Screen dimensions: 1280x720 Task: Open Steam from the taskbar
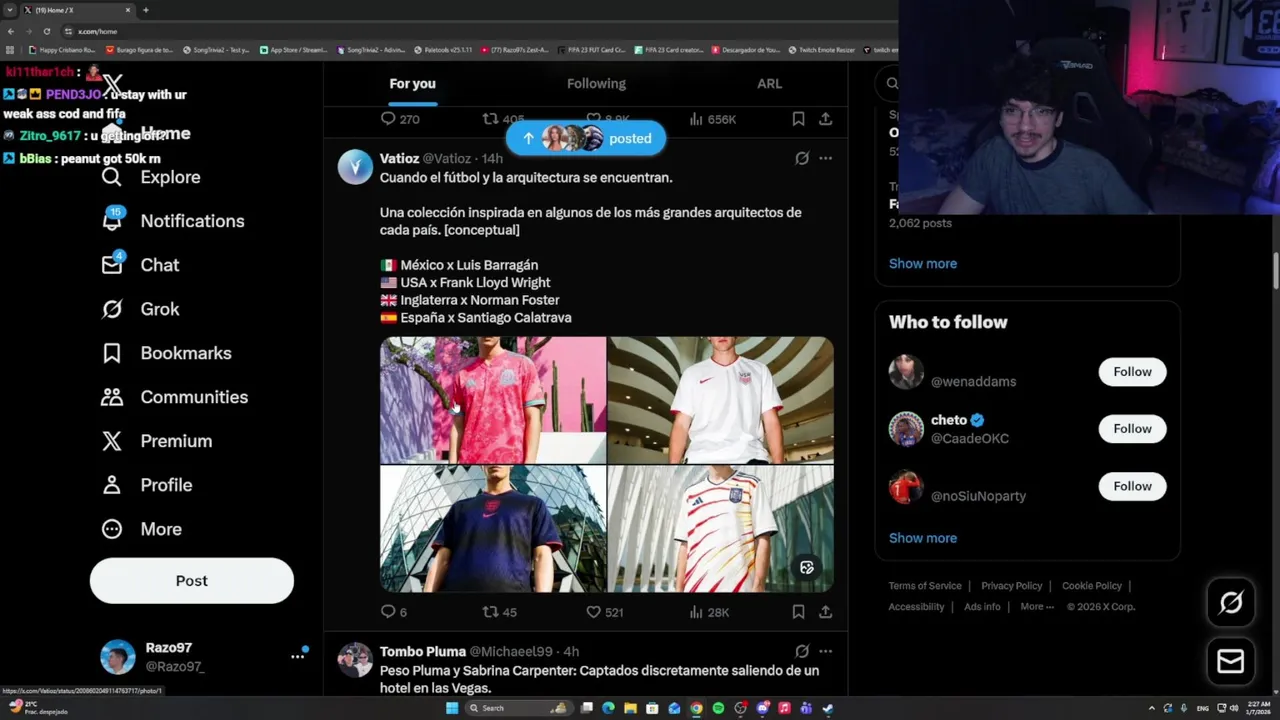point(828,708)
